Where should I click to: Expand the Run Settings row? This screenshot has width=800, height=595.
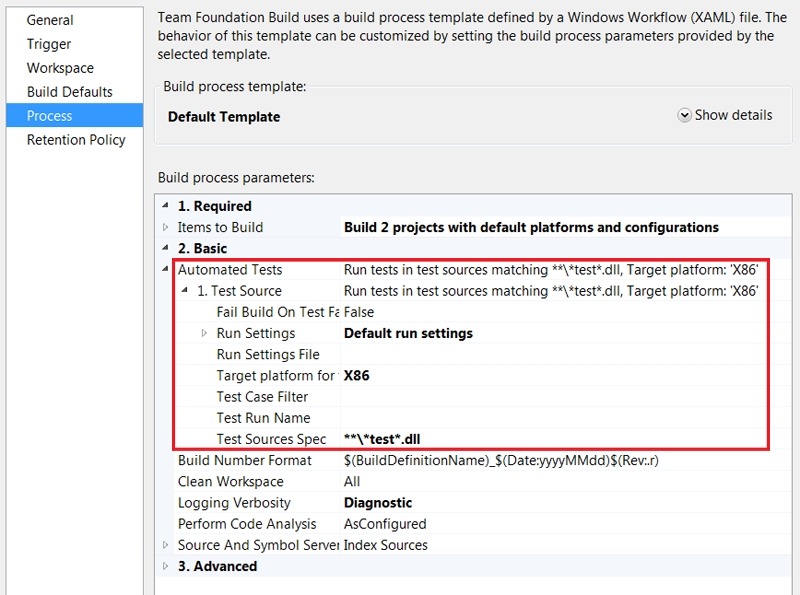(204, 333)
